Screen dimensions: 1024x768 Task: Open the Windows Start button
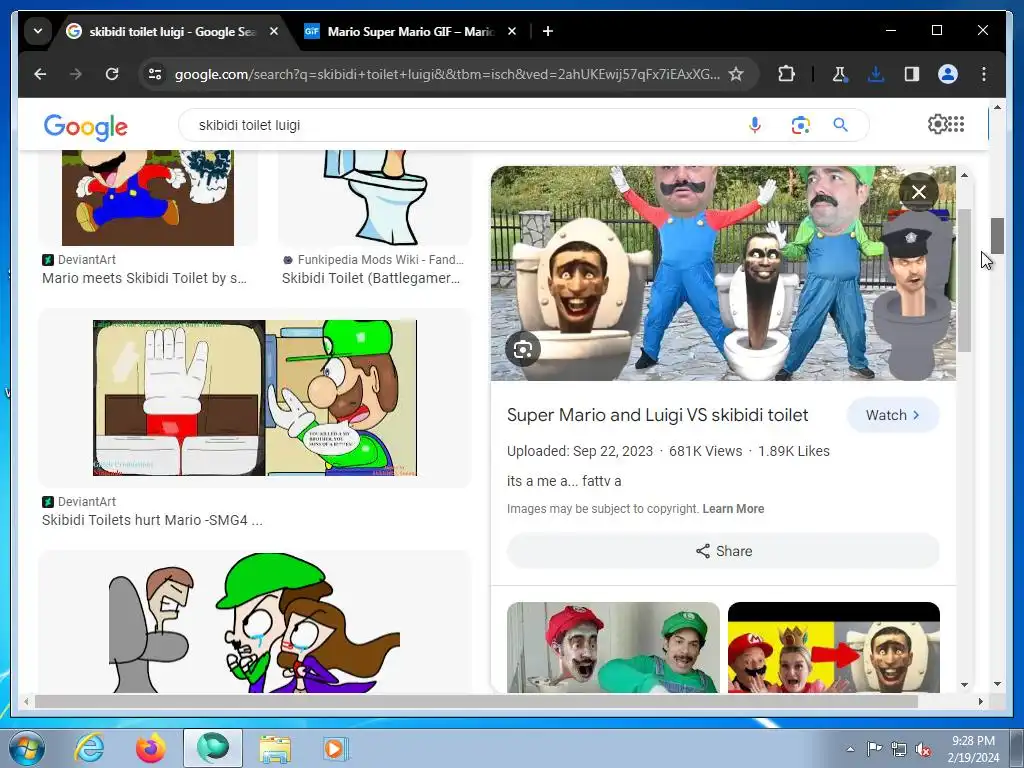[27, 748]
